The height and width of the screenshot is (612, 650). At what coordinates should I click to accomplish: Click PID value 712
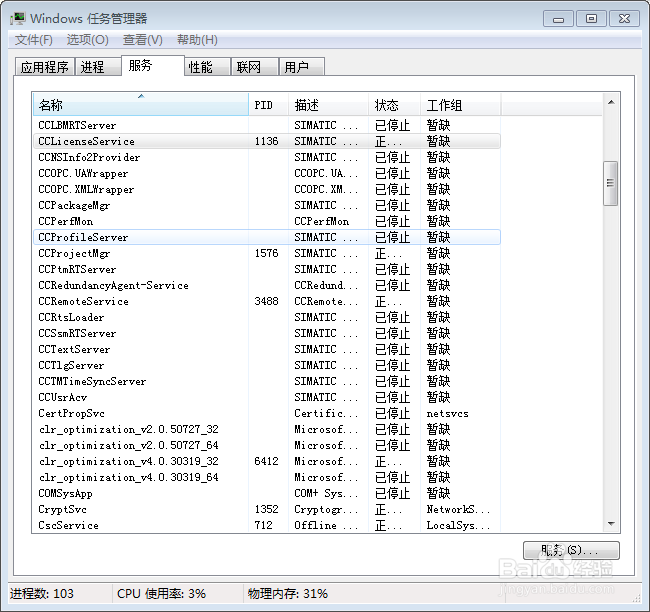[x=263, y=525]
